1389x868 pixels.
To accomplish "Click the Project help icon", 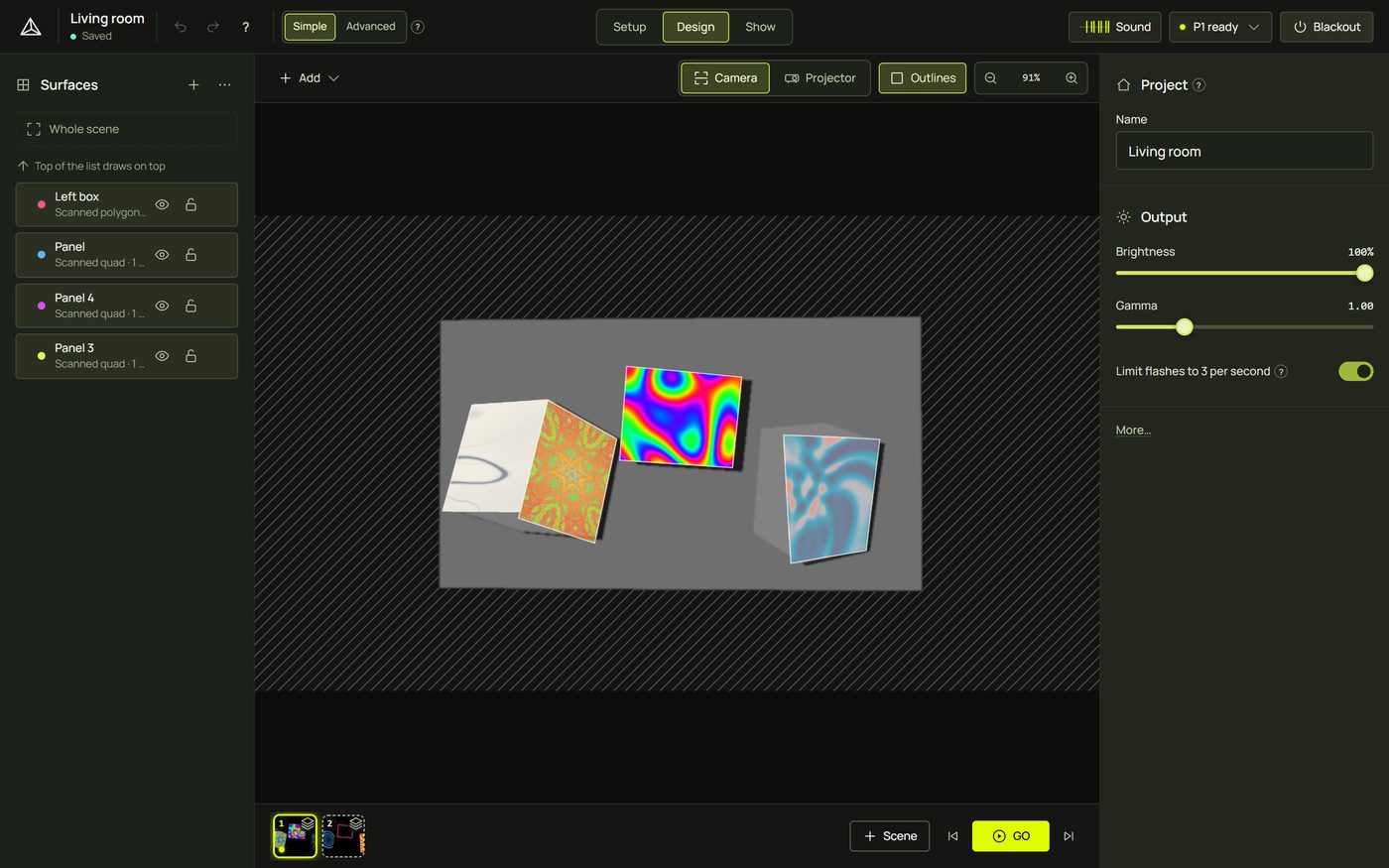I will (x=1199, y=85).
